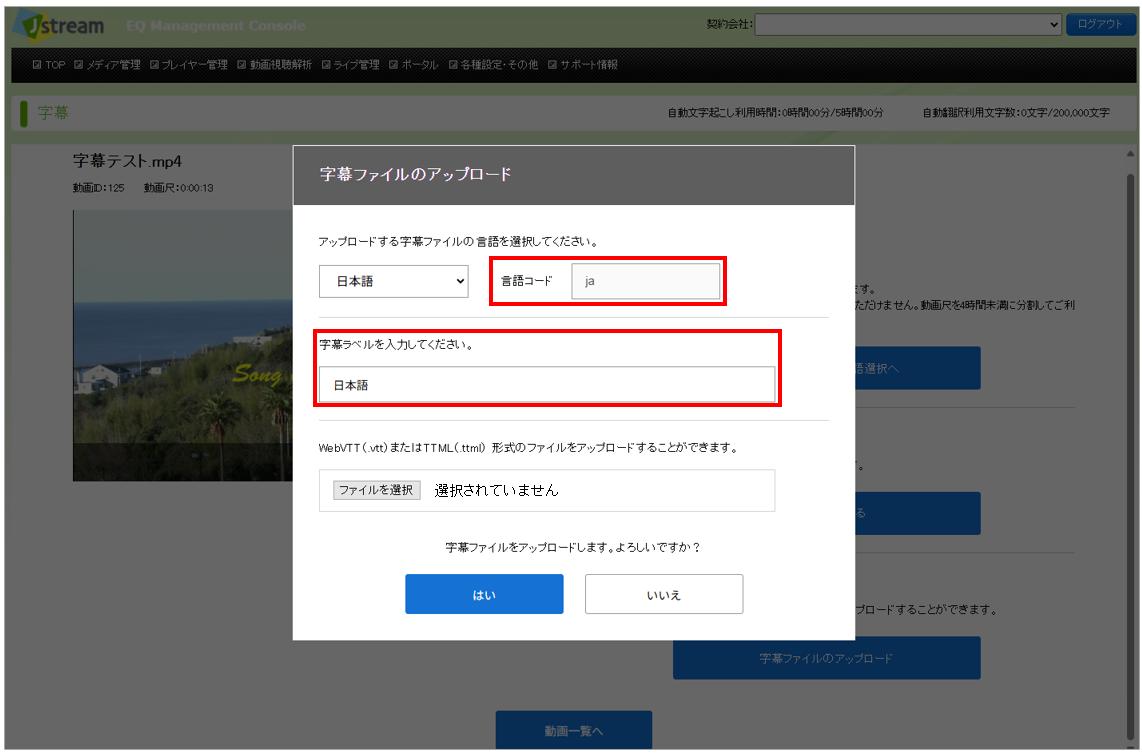Open the メディア管理 menu
Screen dimensions: 1142x753
click(107, 65)
